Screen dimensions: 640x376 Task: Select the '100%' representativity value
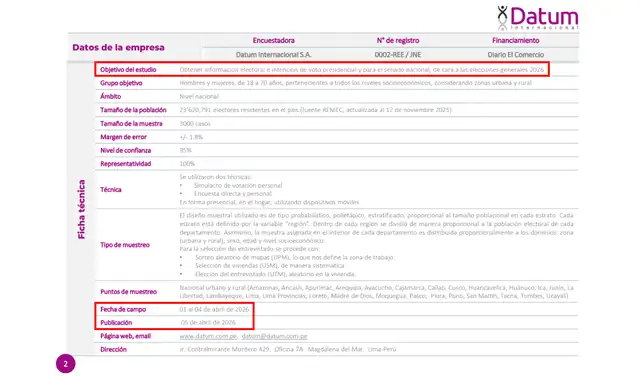coord(187,164)
